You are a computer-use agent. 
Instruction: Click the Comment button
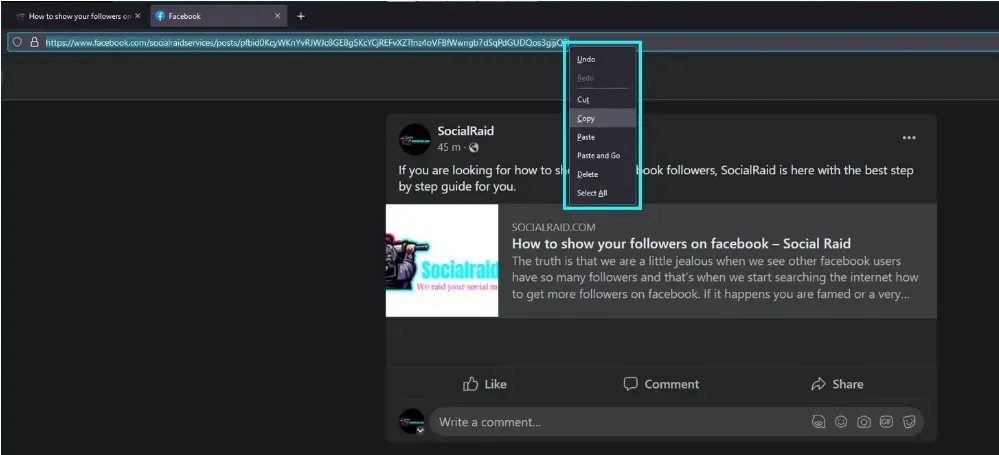pos(661,384)
